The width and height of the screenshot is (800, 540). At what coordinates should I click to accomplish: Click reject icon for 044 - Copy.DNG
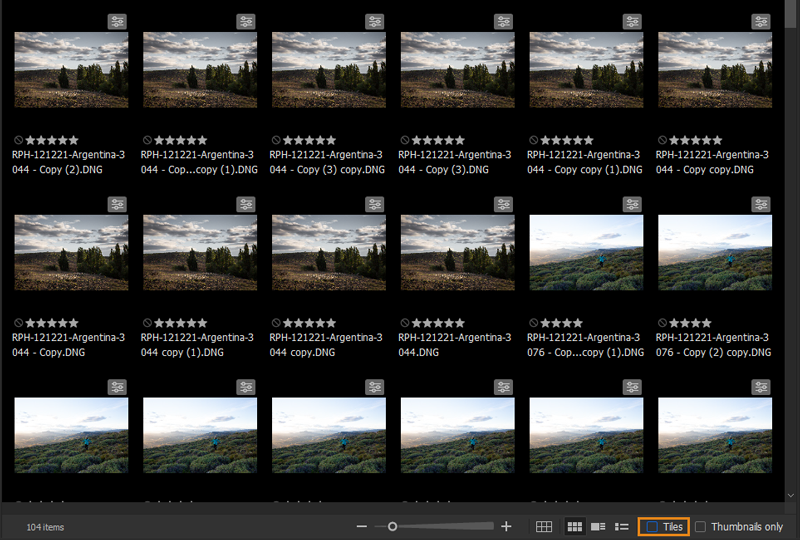pos(18,323)
